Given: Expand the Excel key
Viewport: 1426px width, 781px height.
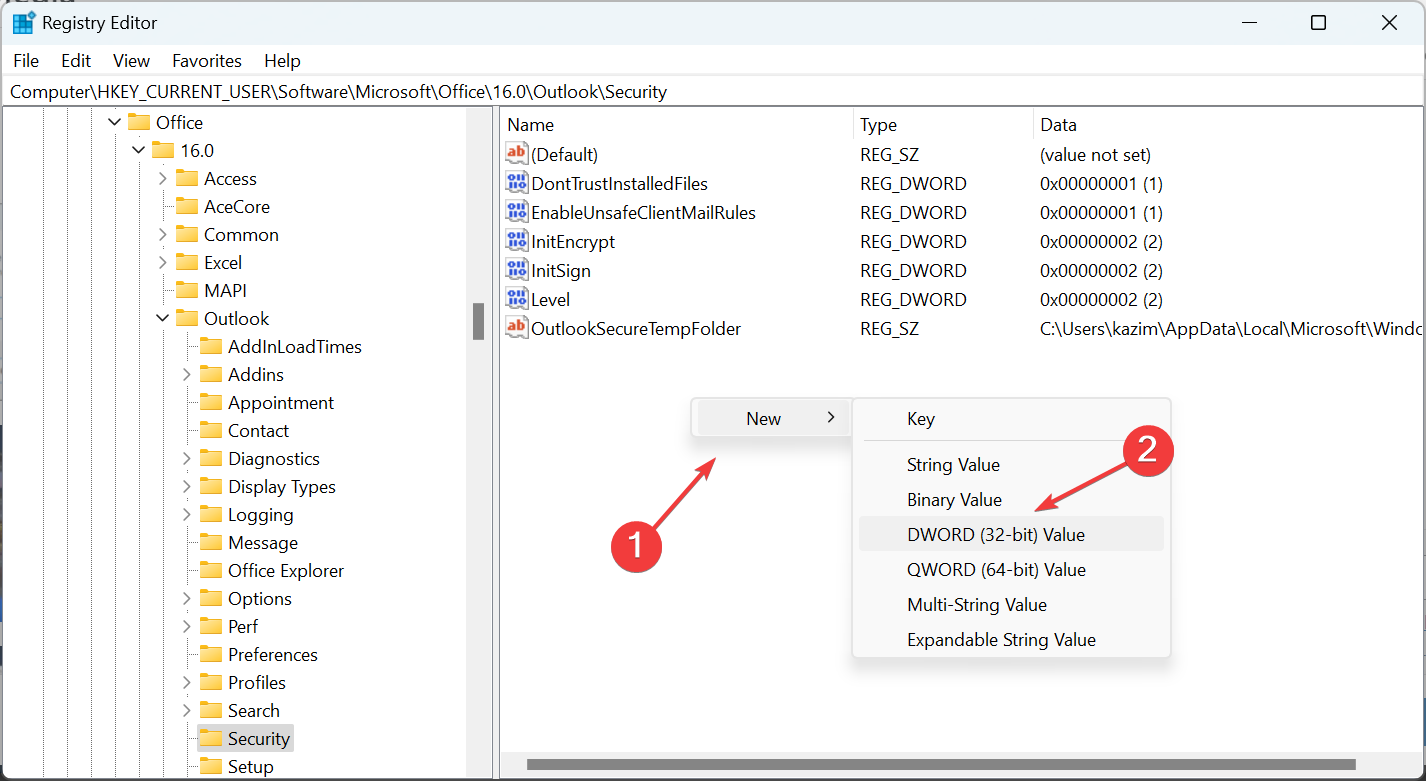Looking at the screenshot, I should coord(162,262).
